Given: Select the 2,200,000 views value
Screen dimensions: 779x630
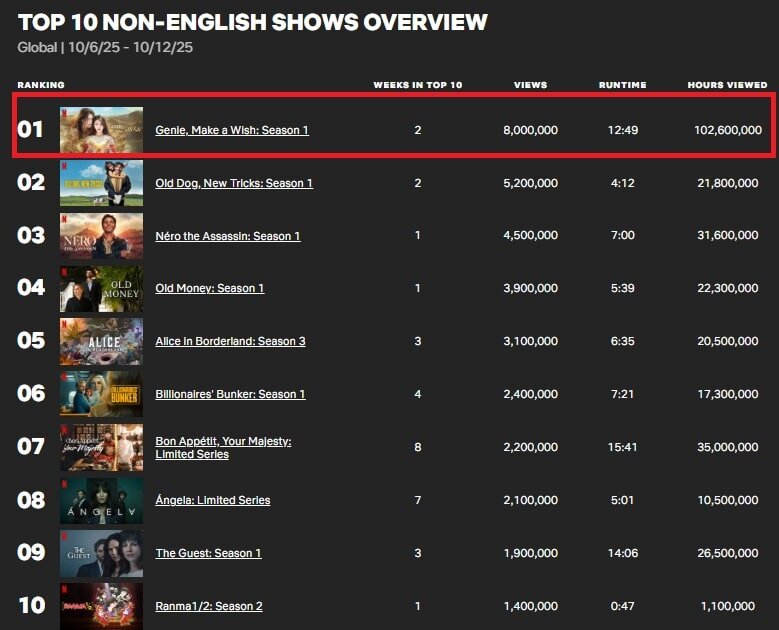Looking at the screenshot, I should (x=531, y=447).
